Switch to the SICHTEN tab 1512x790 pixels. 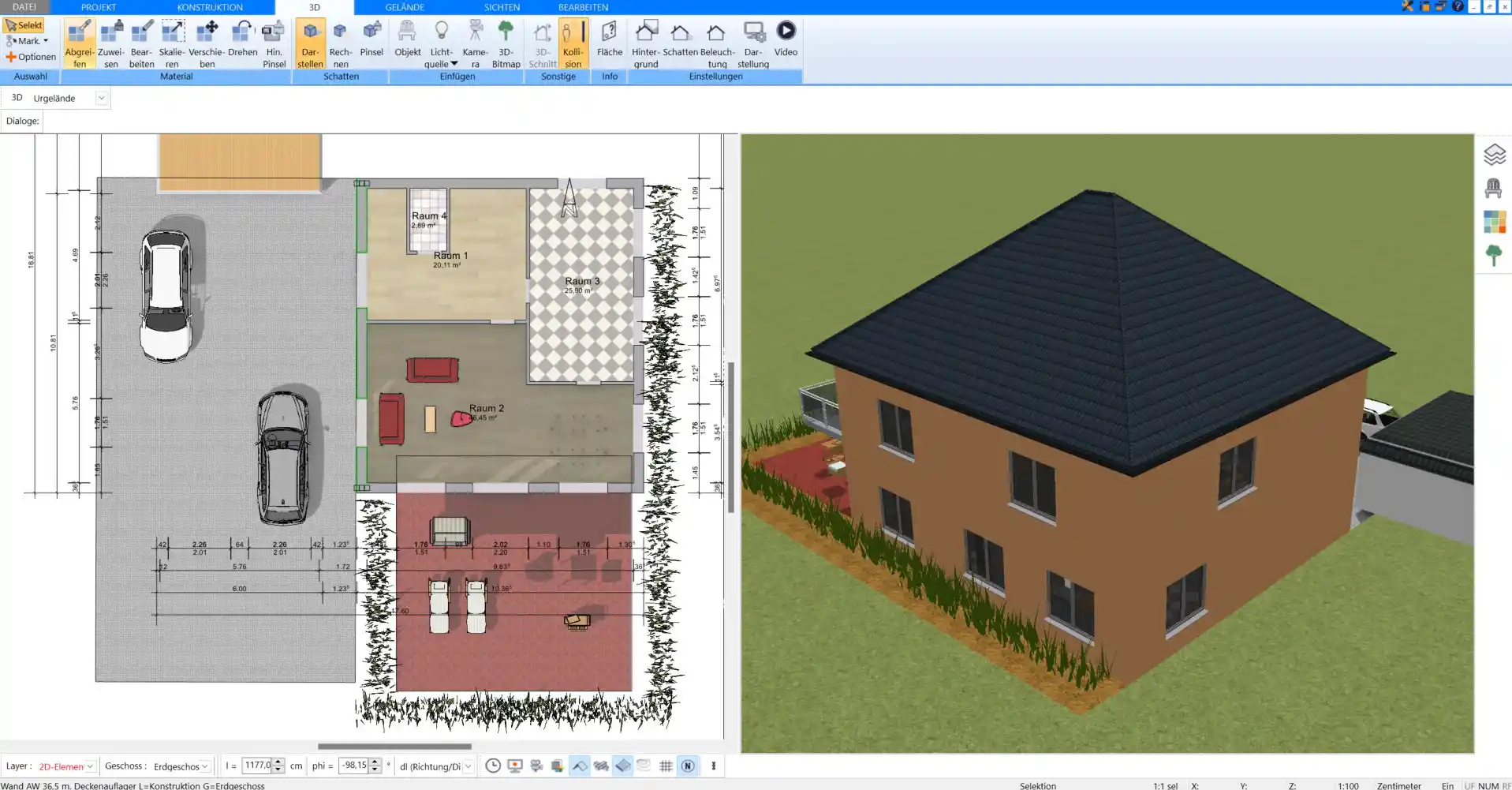tap(502, 7)
